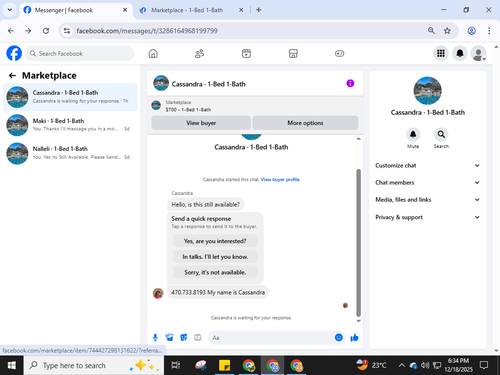Send quick reply In talks. I'll let you know.

coord(215,257)
